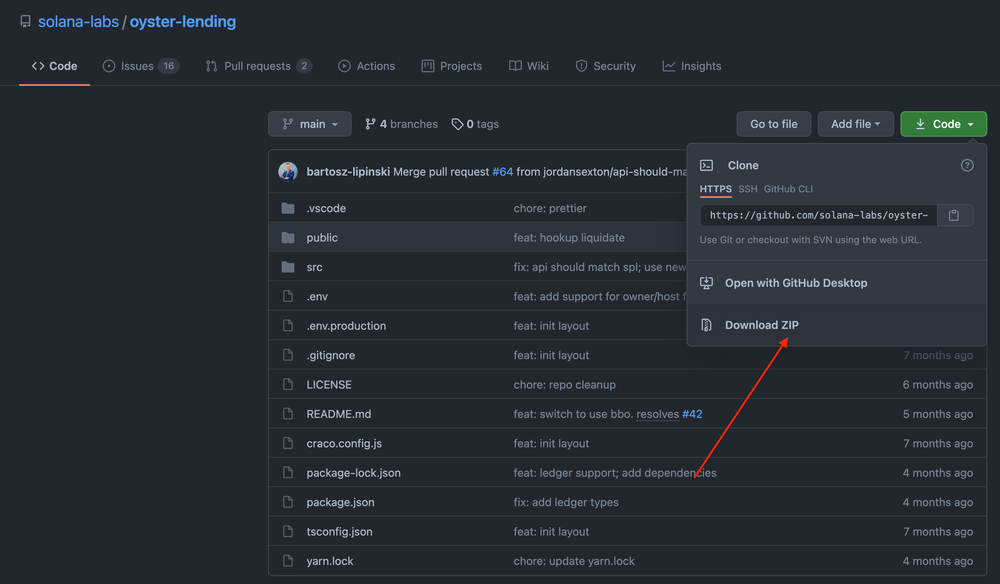Open the issue #42 link in README.md commit
Image resolution: width=1000 pixels, height=584 pixels.
point(692,414)
